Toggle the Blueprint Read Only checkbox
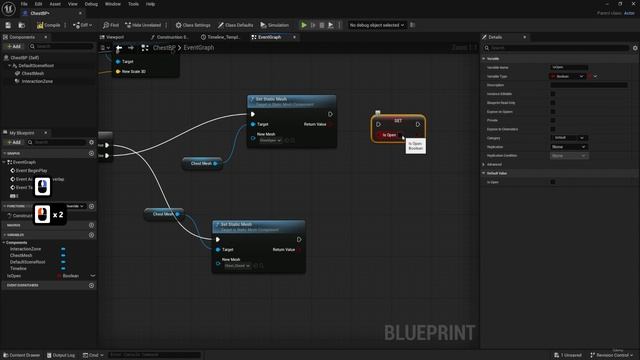The image size is (640, 360). pyautogui.click(x=553, y=103)
